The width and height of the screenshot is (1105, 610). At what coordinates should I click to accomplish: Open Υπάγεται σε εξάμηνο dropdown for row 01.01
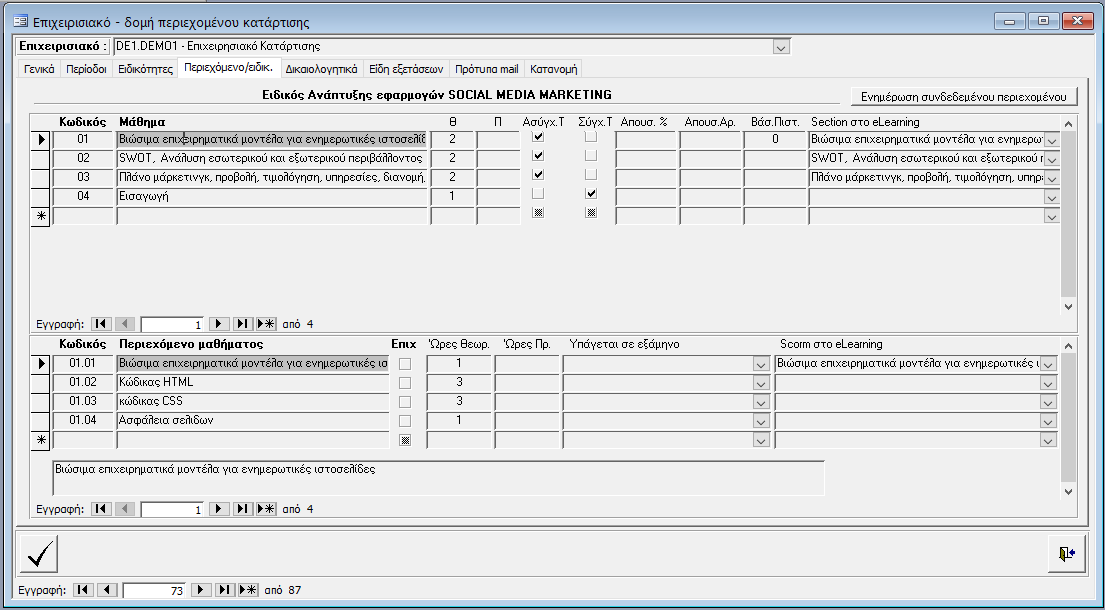click(761, 364)
